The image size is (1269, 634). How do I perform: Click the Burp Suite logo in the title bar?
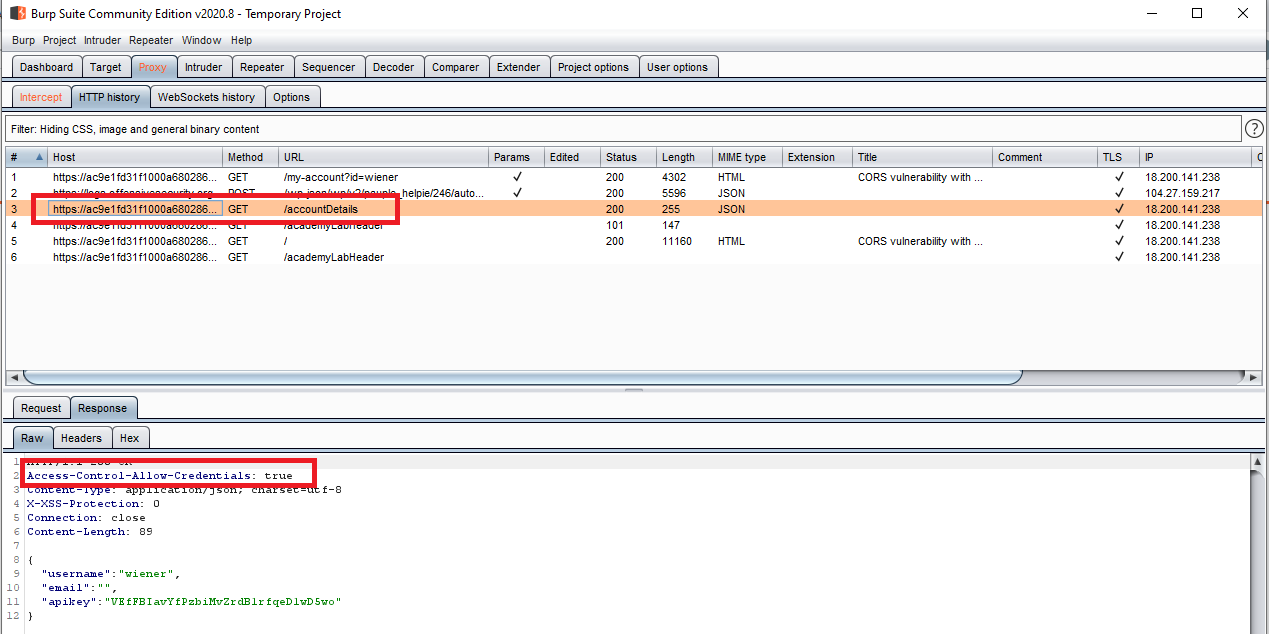pyautogui.click(x=17, y=14)
